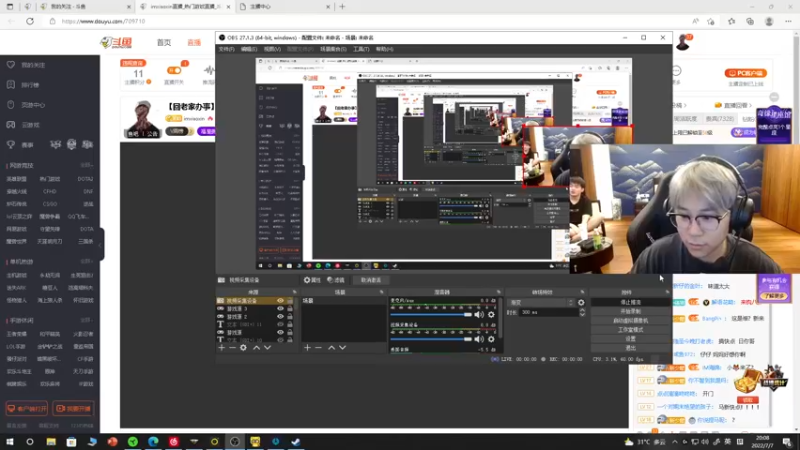This screenshot has height=450, width=800.
Task: Expand all online games category in sidebar
Action: pos(86,165)
